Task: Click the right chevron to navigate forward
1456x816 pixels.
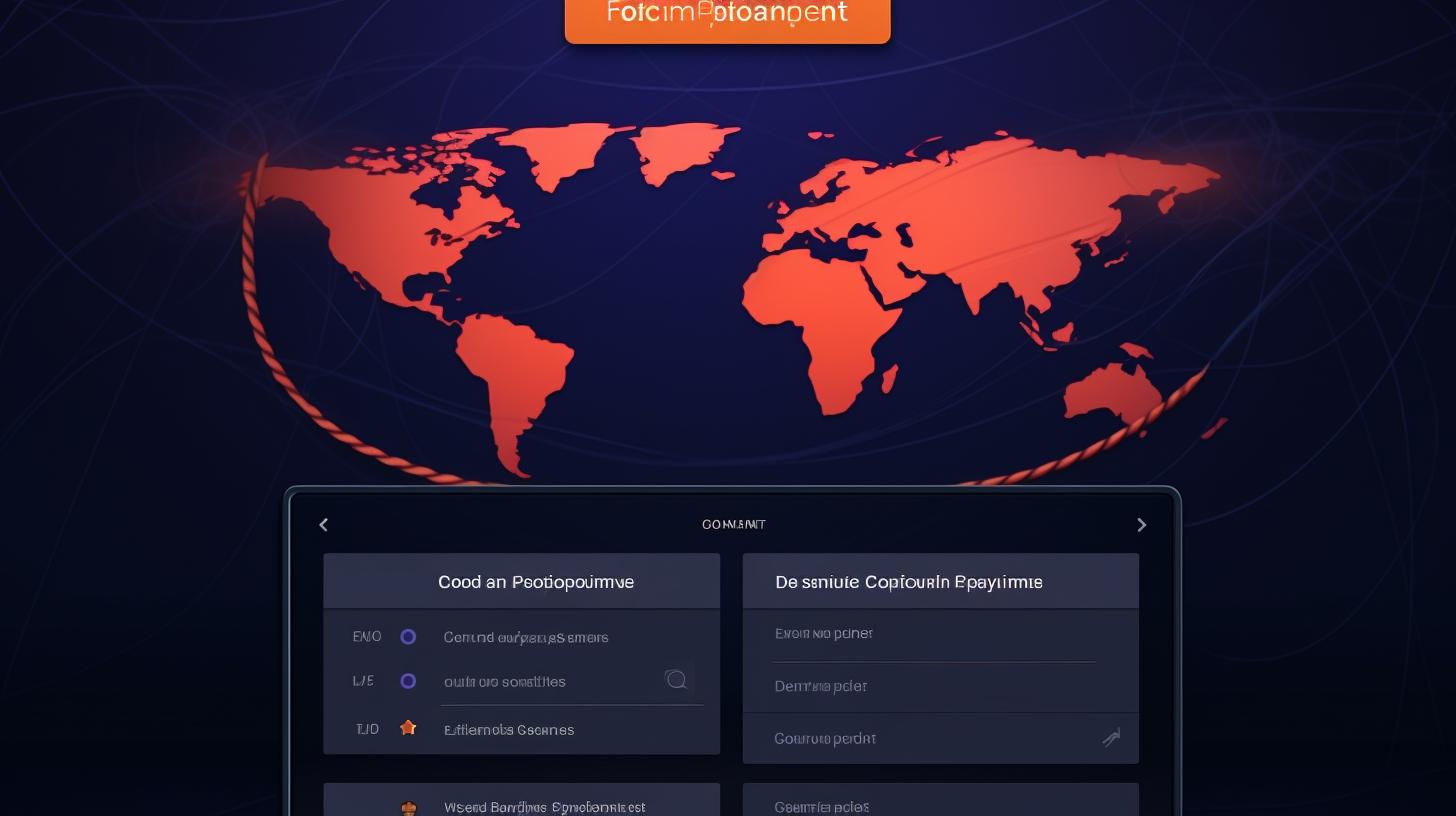Action: point(1142,524)
